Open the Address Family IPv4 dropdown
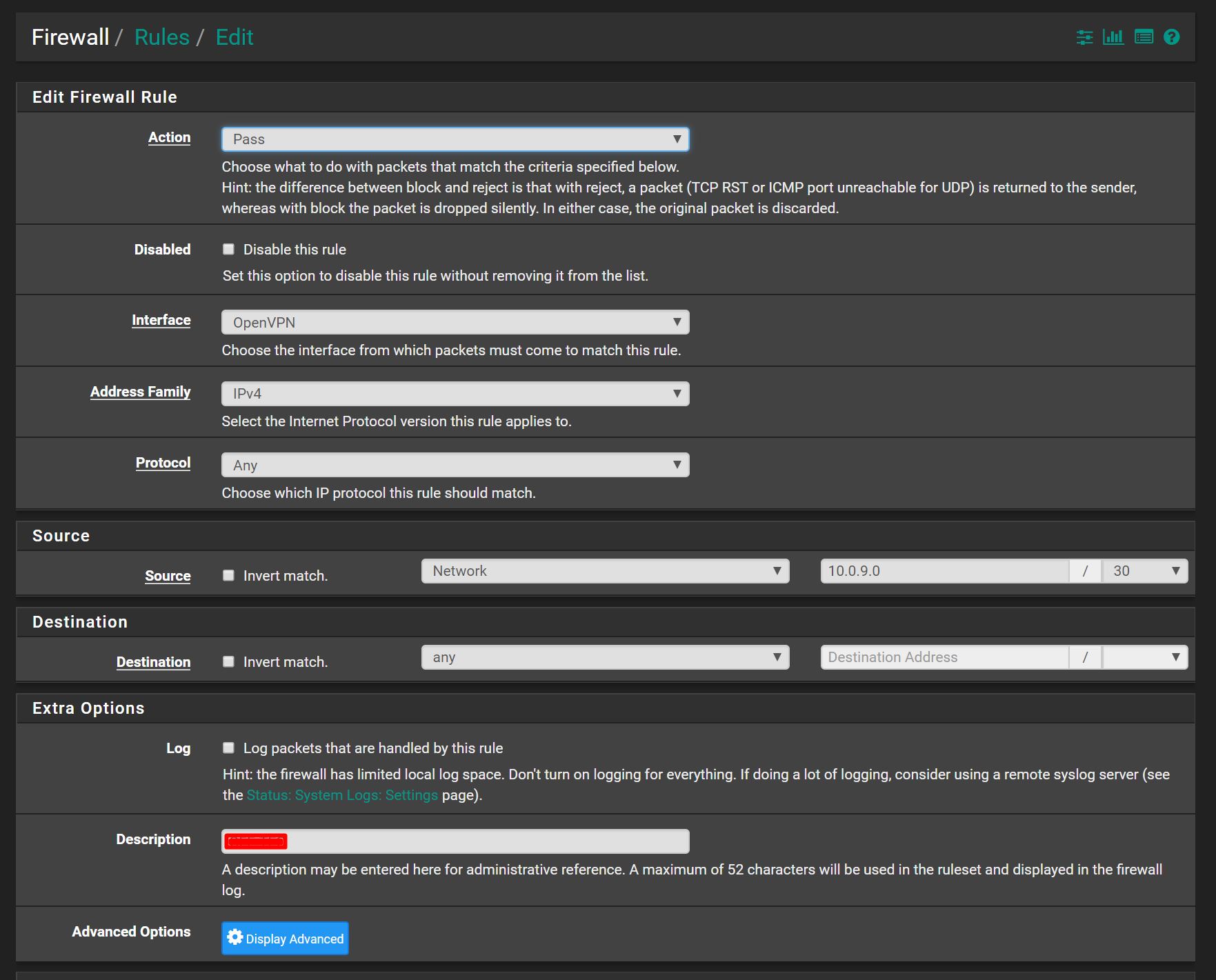Viewport: 1216px width, 980px height. tap(455, 394)
